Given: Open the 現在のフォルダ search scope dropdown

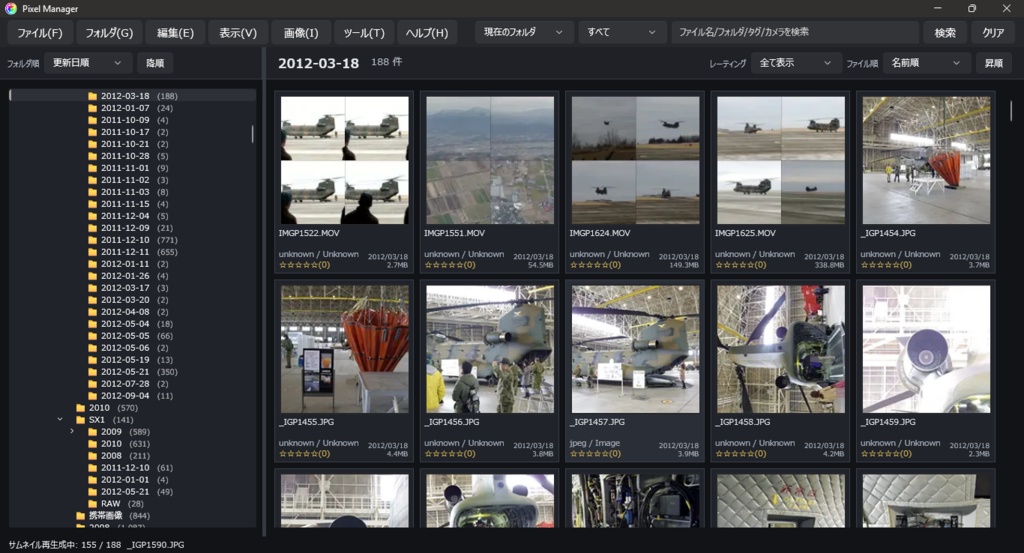Looking at the screenshot, I should (x=524, y=32).
